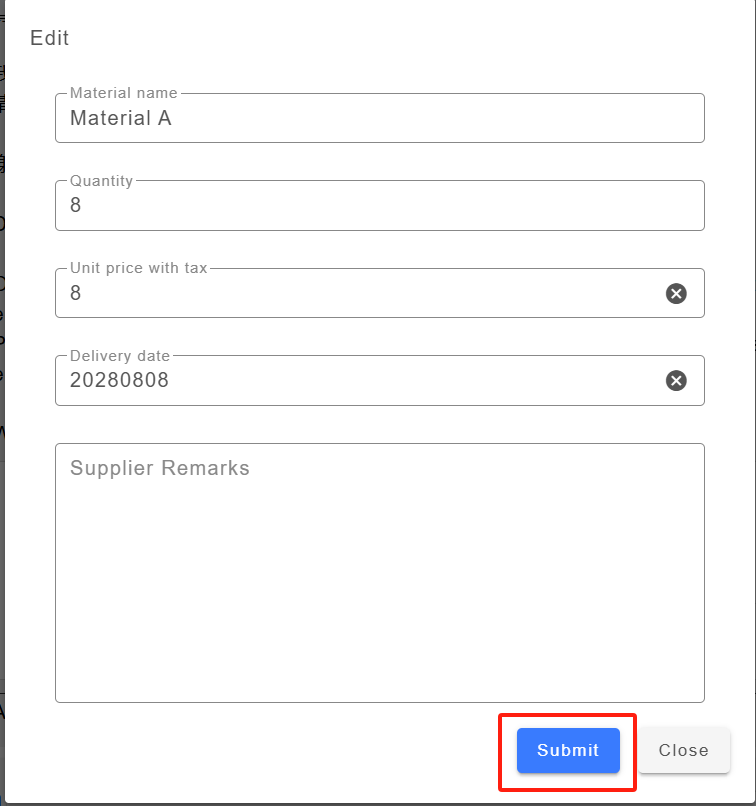
Task: Clear the Unit price with tax field
Action: coord(677,293)
